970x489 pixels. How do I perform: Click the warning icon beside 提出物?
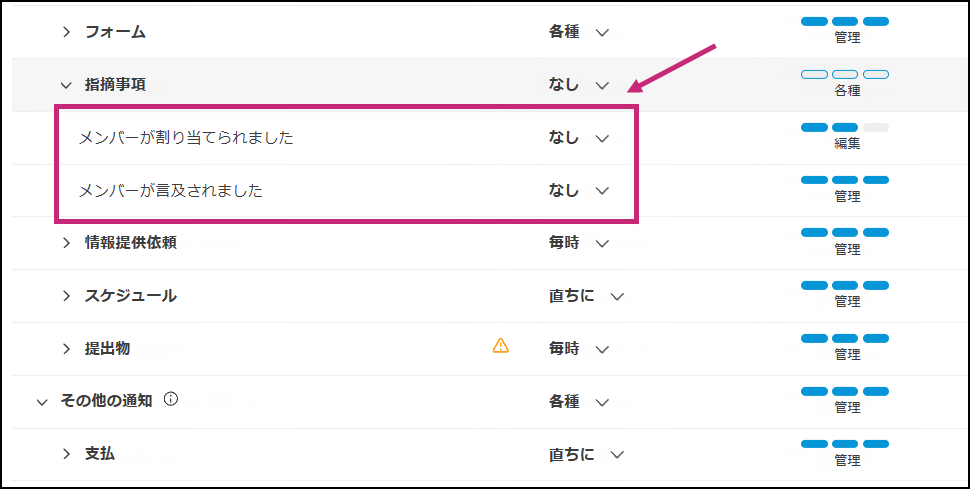pyautogui.click(x=501, y=346)
